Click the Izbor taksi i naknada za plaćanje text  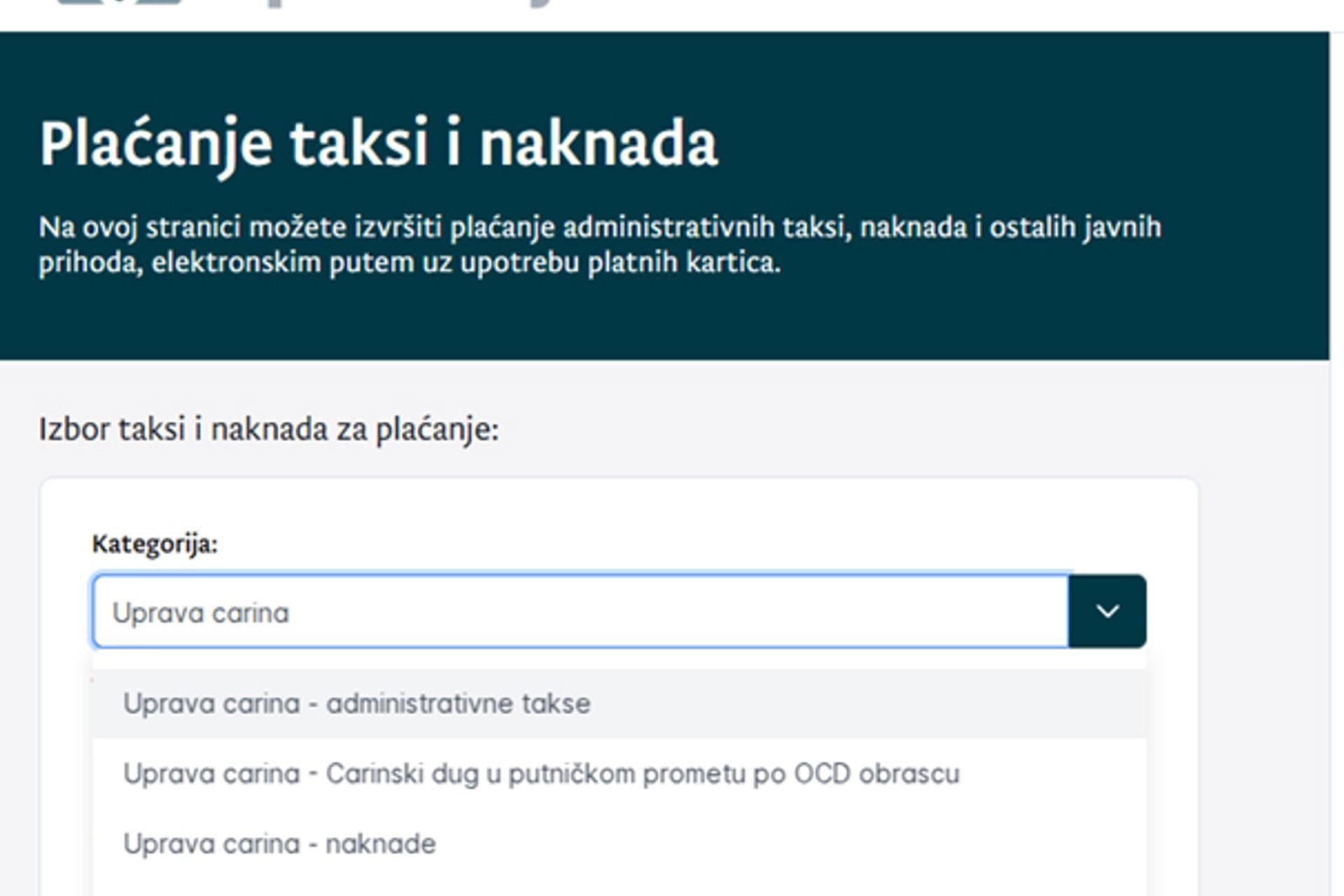[269, 429]
